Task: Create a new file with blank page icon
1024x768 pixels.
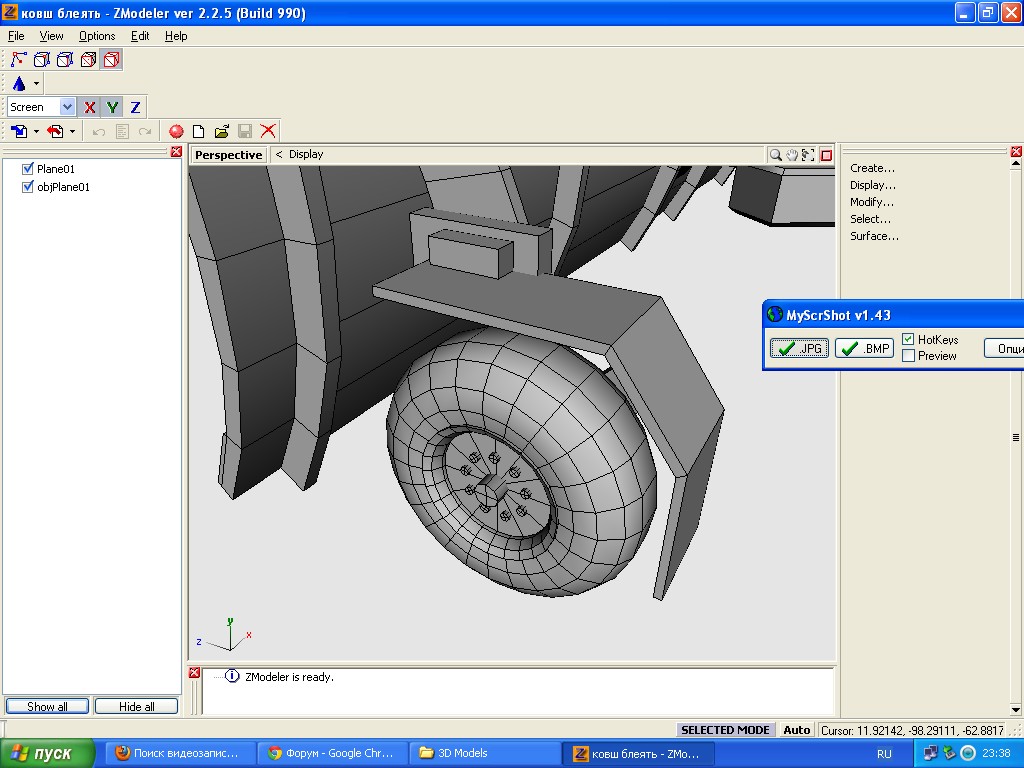Action: tap(198, 131)
